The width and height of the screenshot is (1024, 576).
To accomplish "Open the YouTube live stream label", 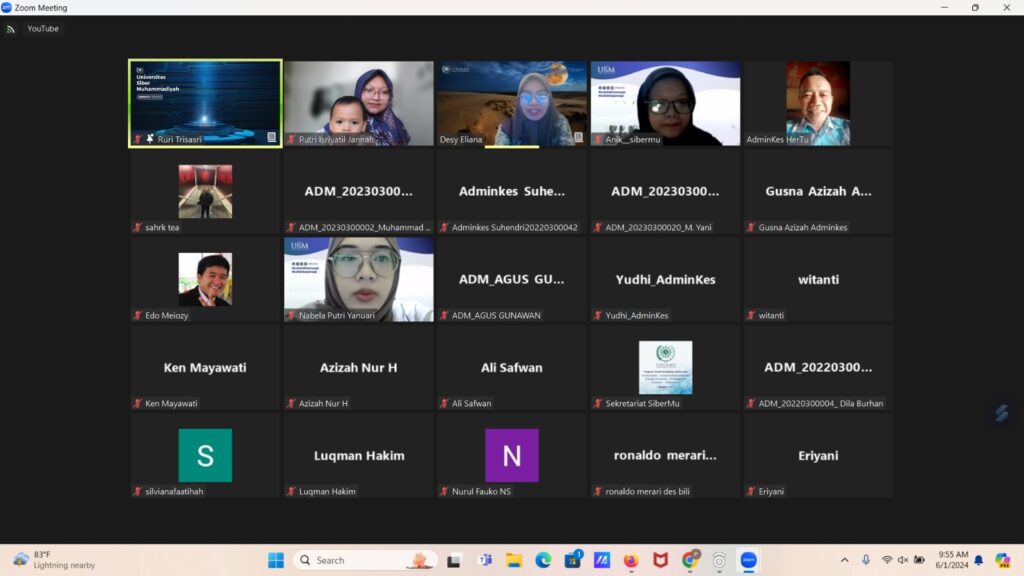I will [x=43, y=29].
